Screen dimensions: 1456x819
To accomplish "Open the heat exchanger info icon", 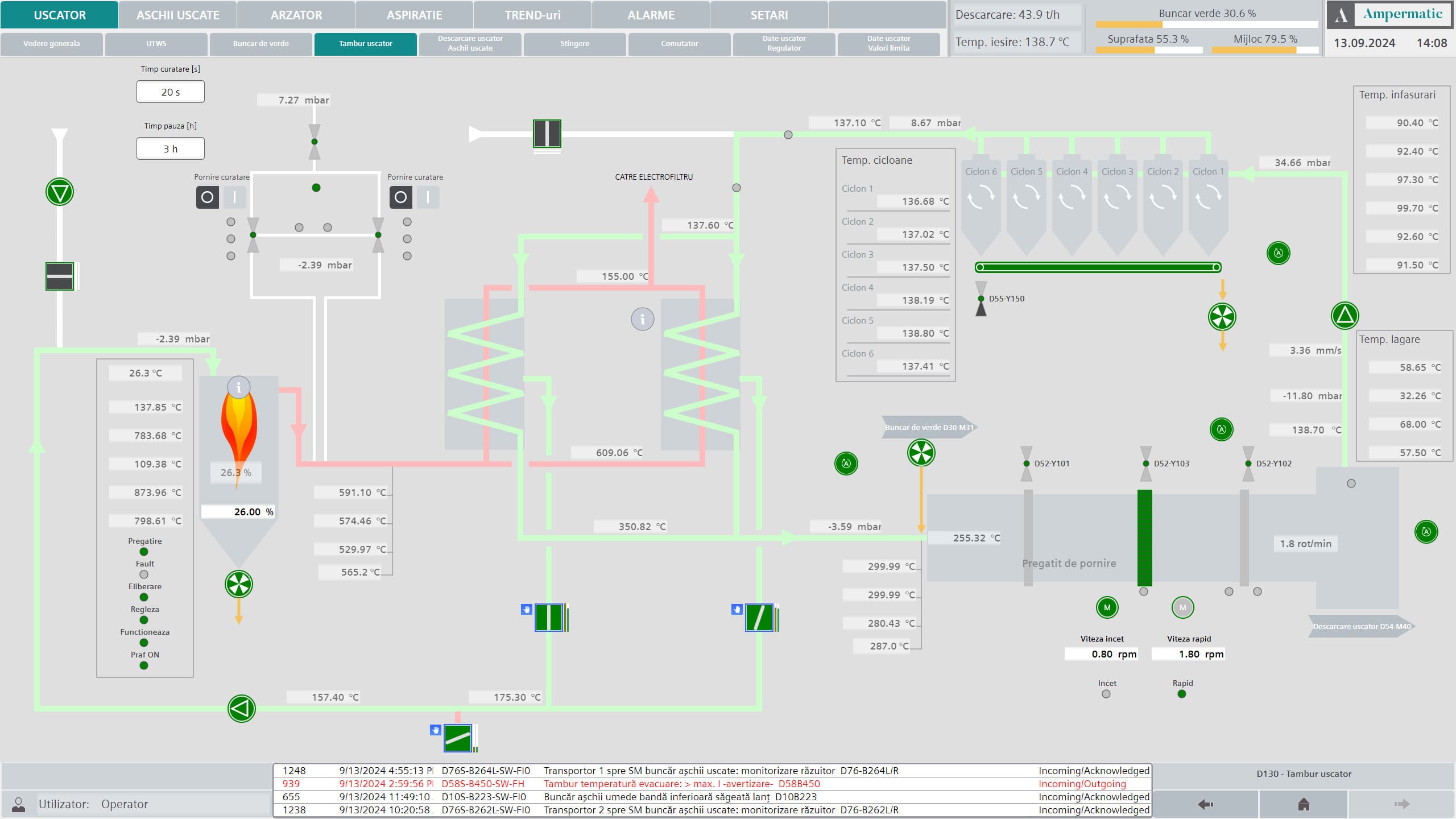I will click(x=643, y=319).
